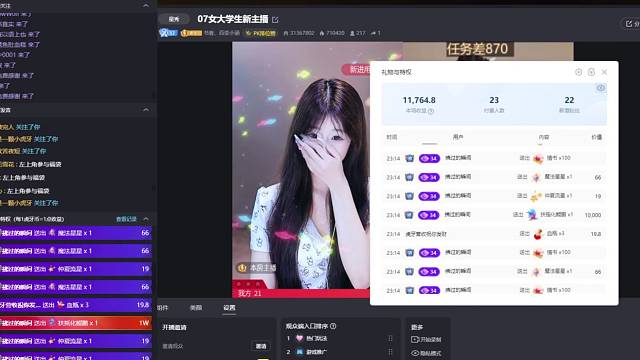The height and width of the screenshot is (360, 640).
Task: Select the 热门玩法 entry
Action: tap(317, 338)
